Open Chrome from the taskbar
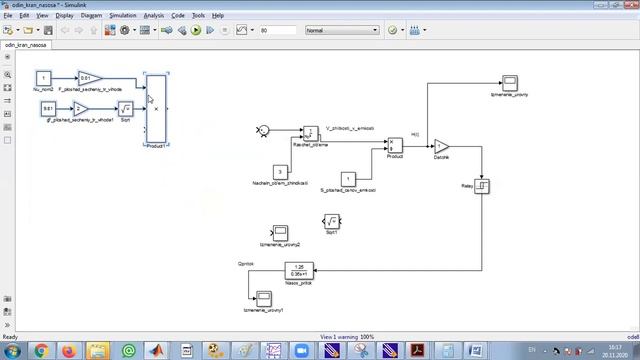This screenshot has height=360, width=640. [41, 351]
